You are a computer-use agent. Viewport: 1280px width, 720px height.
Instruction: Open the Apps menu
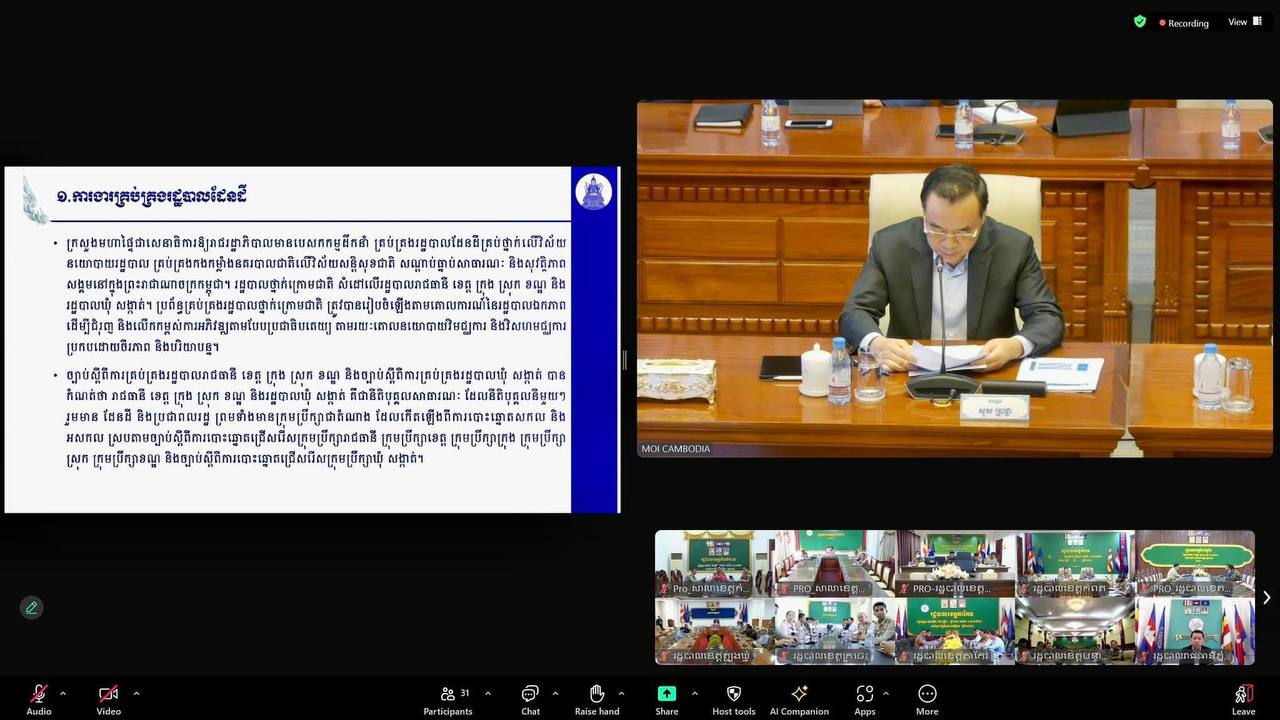coord(864,694)
